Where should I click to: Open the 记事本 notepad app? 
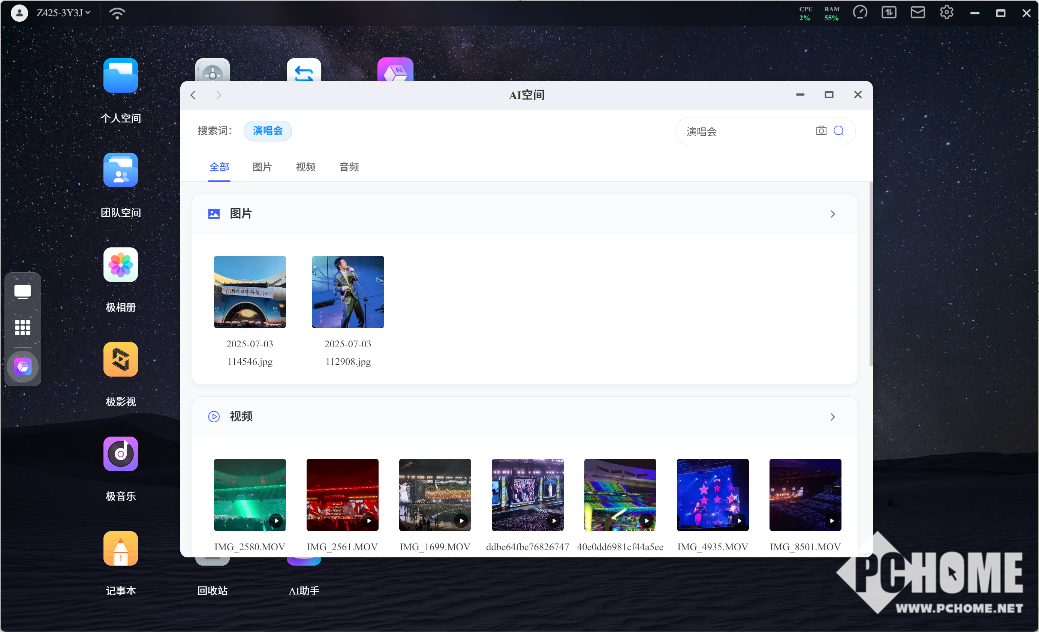pos(120,549)
